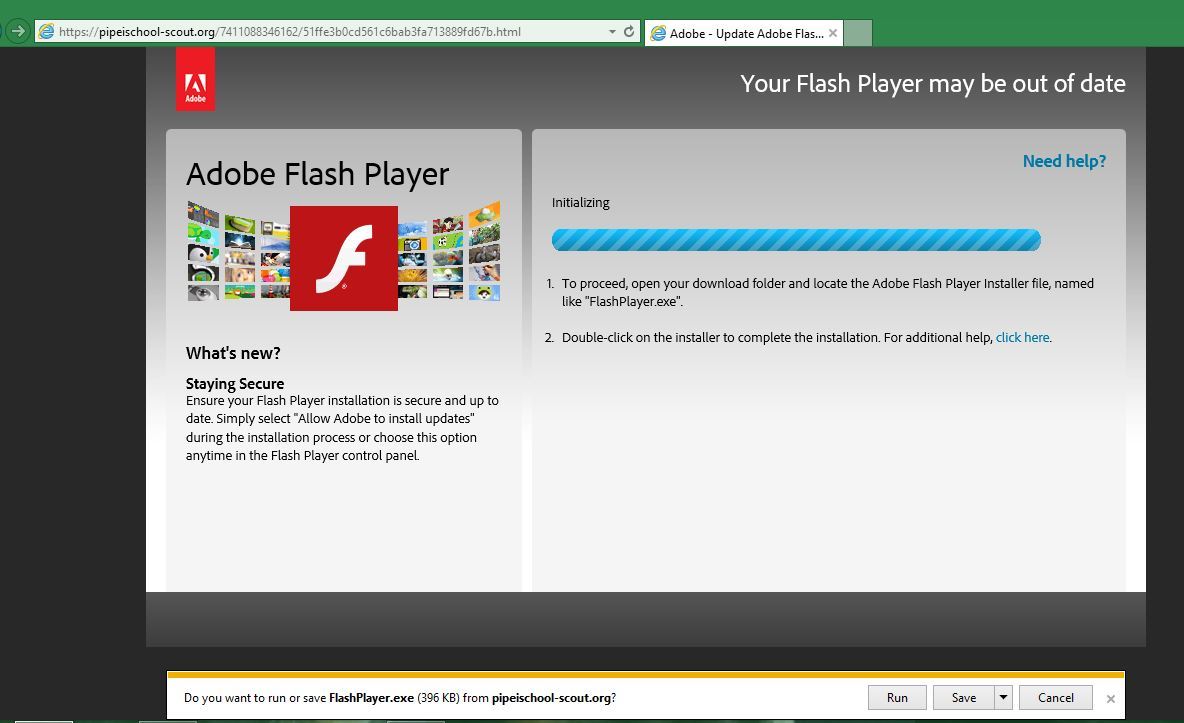Click the large red Flash Player logo

point(343,258)
